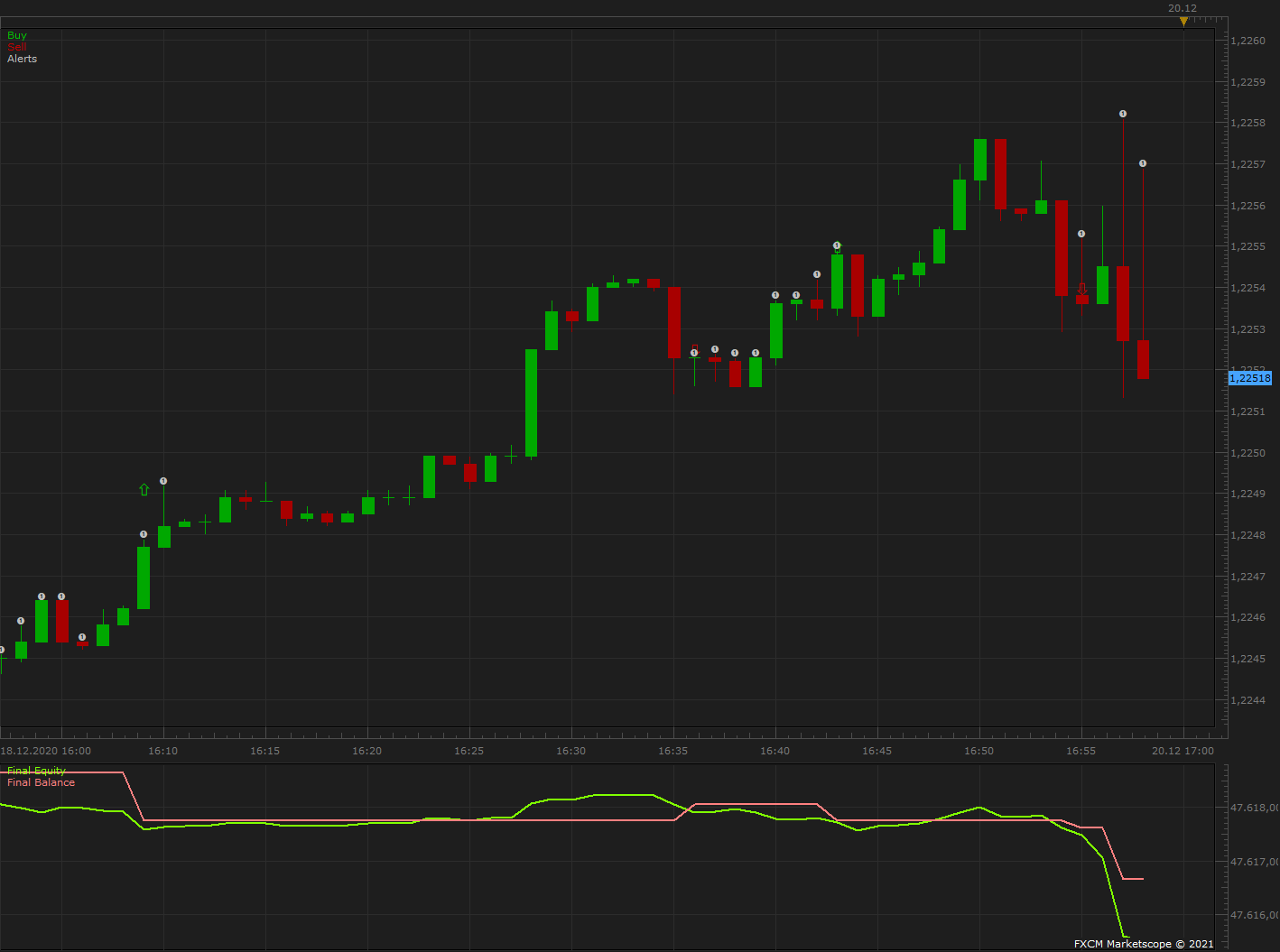Viewport: 1280px width, 952px height.
Task: Click the 18.12.2020 16:00 time axis label
Action: 45,751
